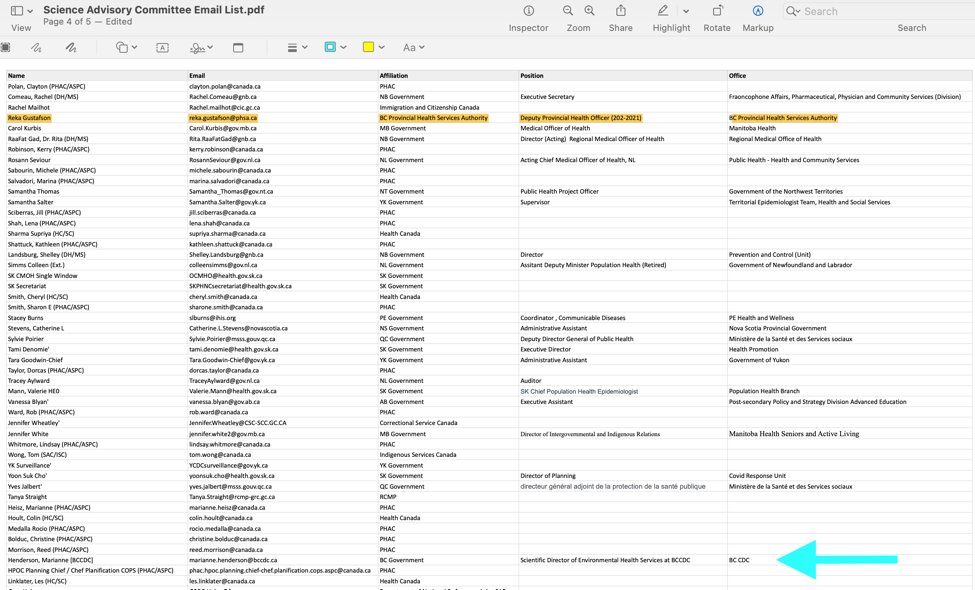Select Linklater, Les (HC/SC) name cell

click(35, 581)
